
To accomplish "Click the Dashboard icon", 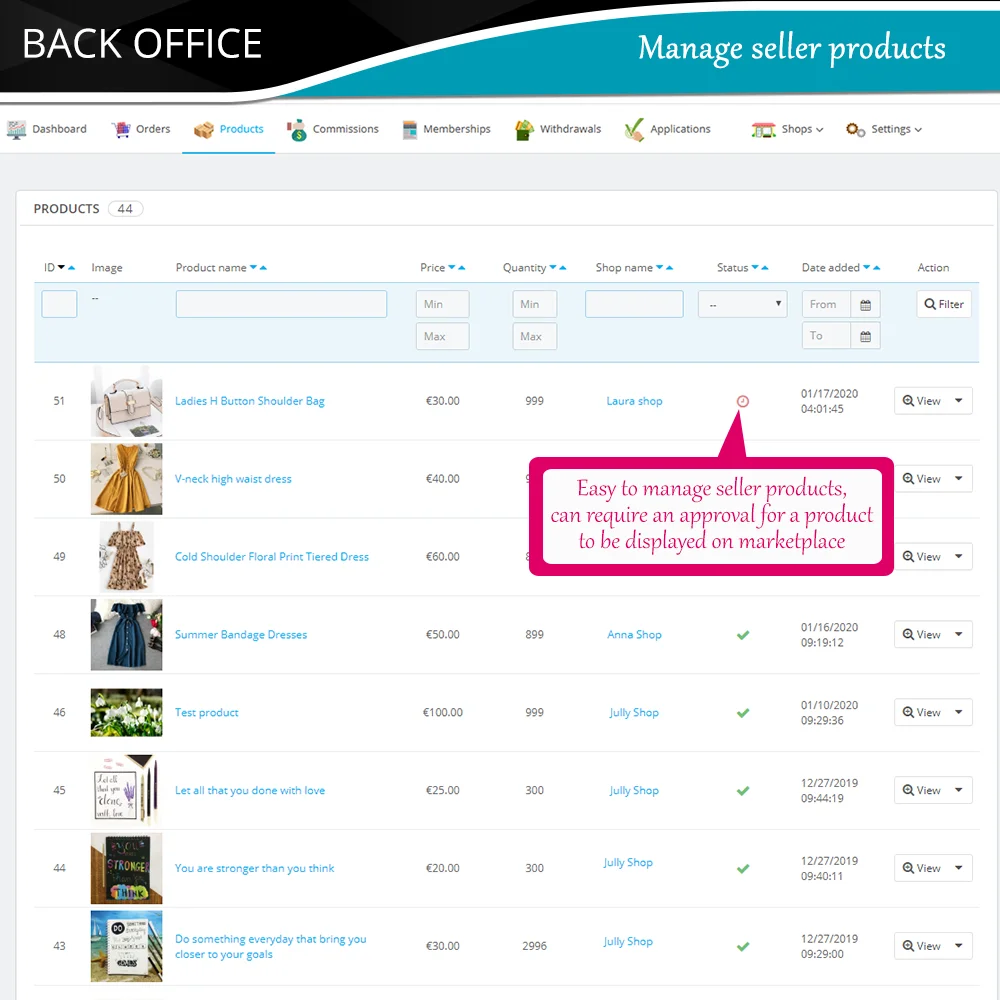I will click(x=16, y=128).
